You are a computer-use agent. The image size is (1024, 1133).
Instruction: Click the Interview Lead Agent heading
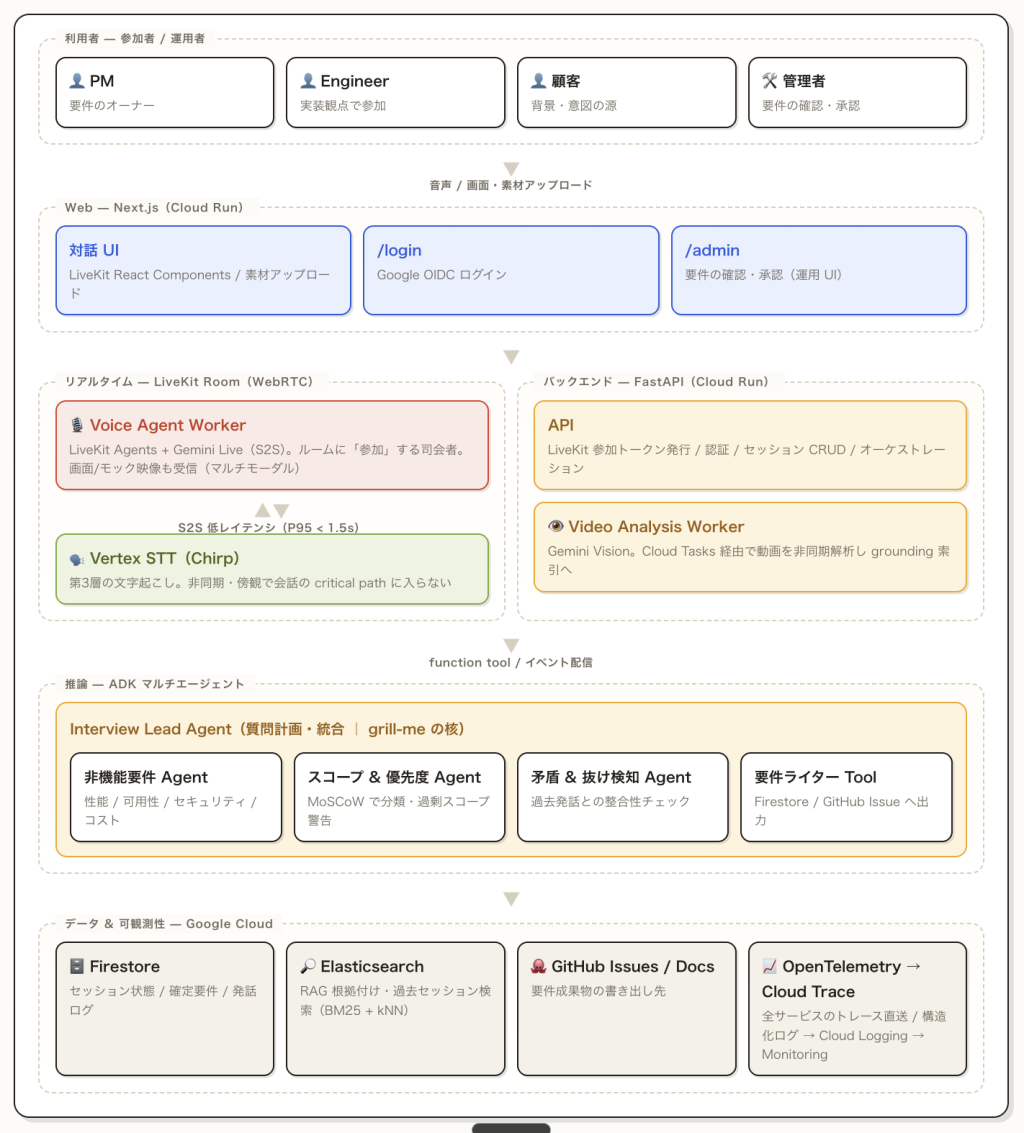pos(267,729)
